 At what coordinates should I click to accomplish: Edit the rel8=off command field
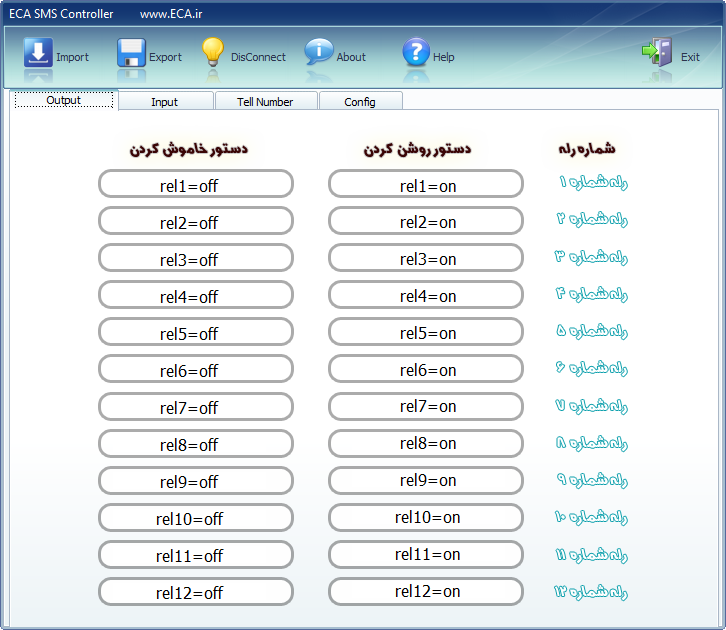tap(195, 443)
